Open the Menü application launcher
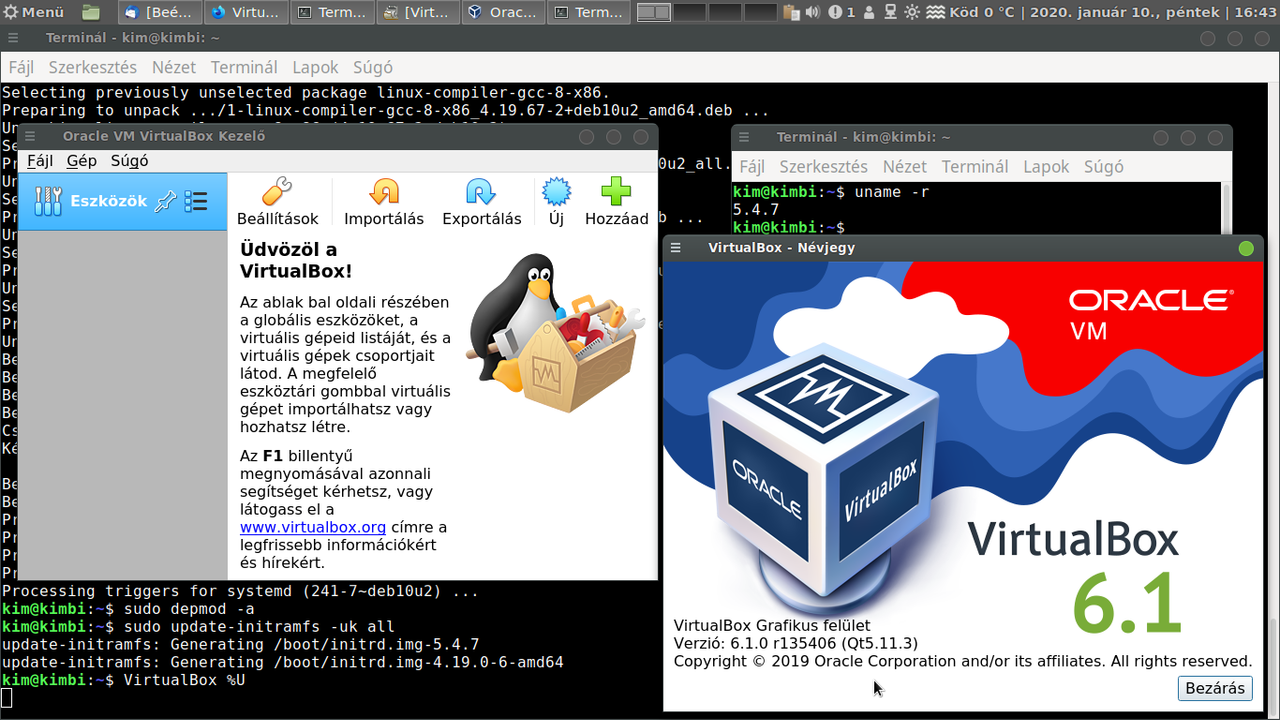 (x=33, y=12)
